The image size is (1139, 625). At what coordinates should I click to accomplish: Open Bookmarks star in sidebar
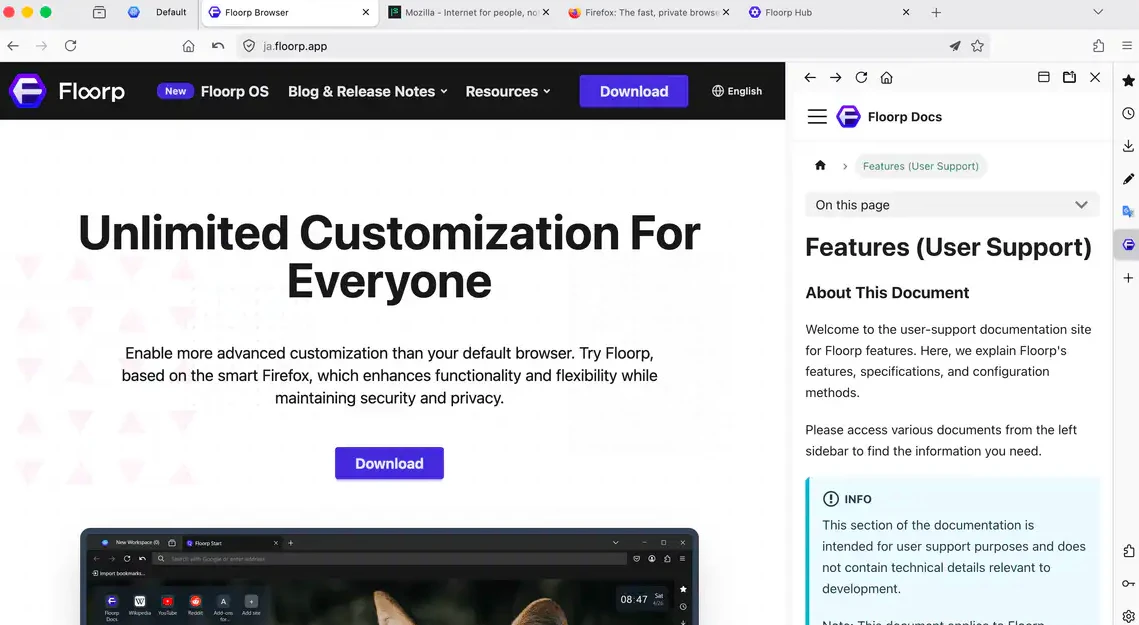tap(1128, 80)
